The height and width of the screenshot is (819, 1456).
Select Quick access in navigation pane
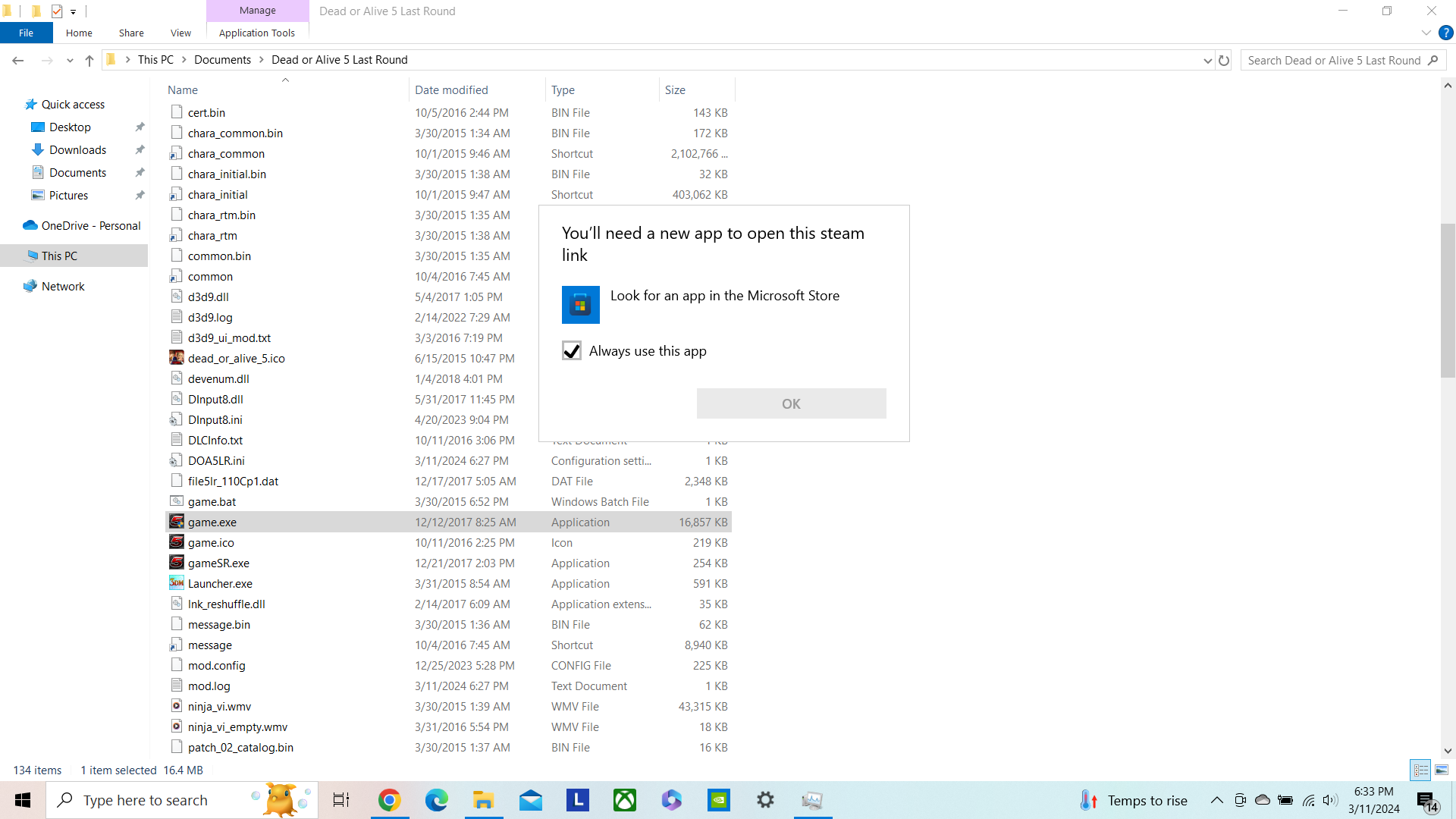(73, 104)
